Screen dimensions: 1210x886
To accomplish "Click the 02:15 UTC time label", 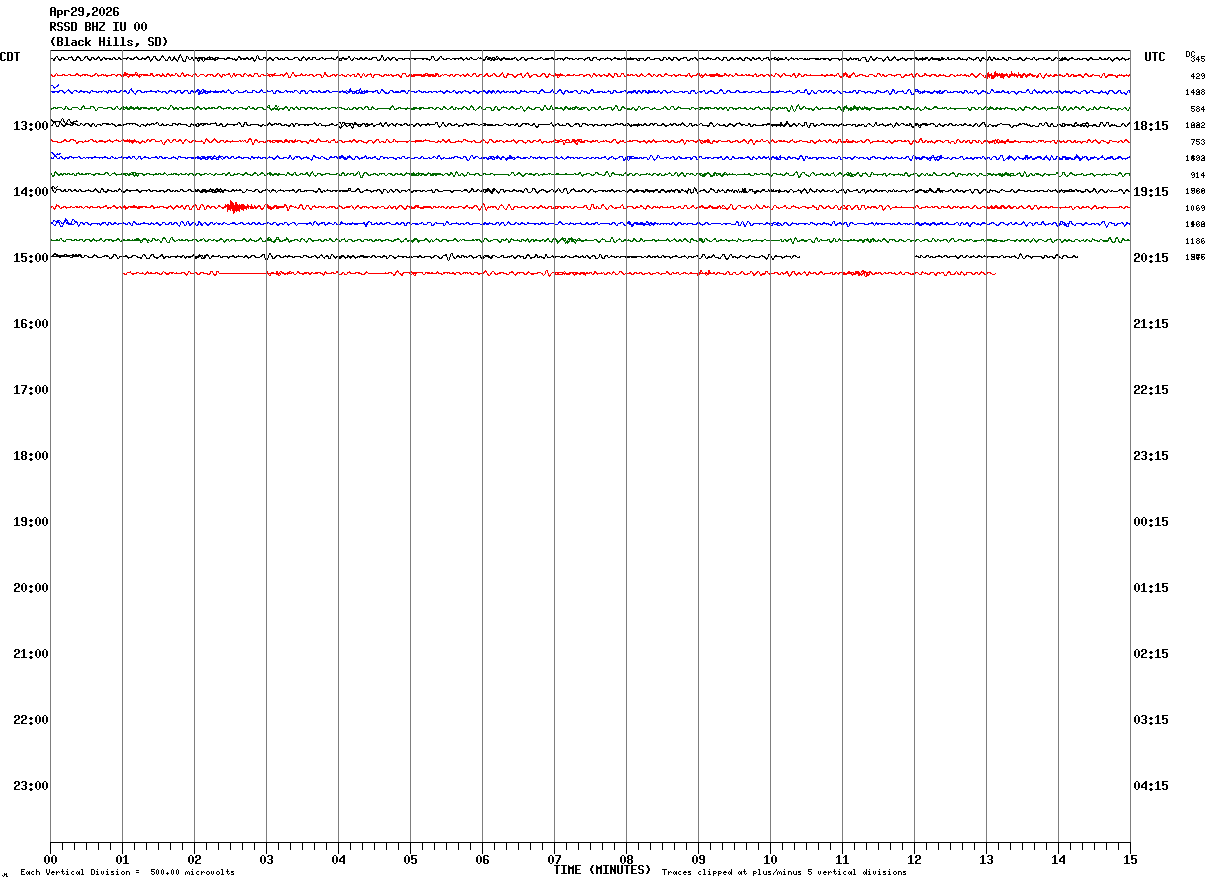I will pos(1151,654).
